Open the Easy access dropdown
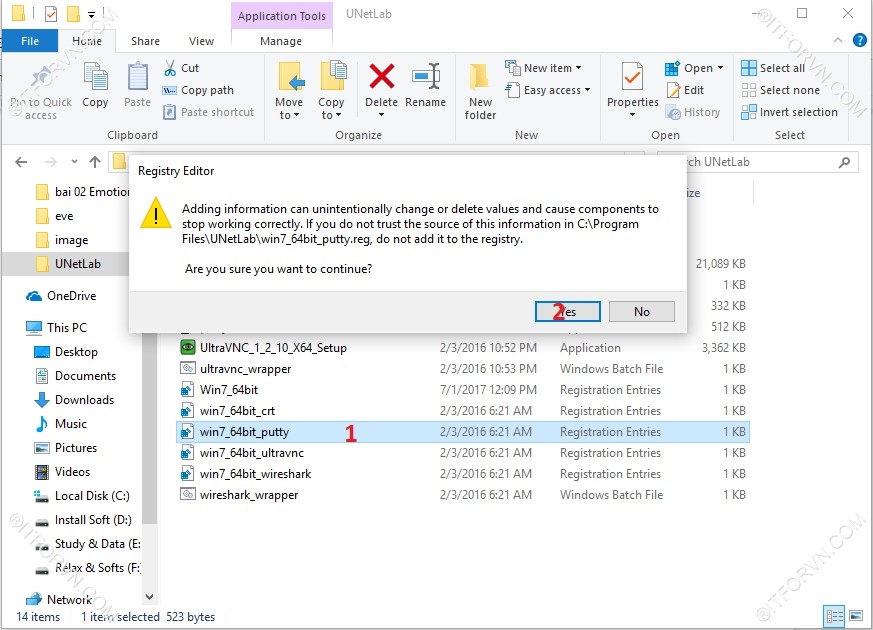The height and width of the screenshot is (630, 873). (x=548, y=90)
